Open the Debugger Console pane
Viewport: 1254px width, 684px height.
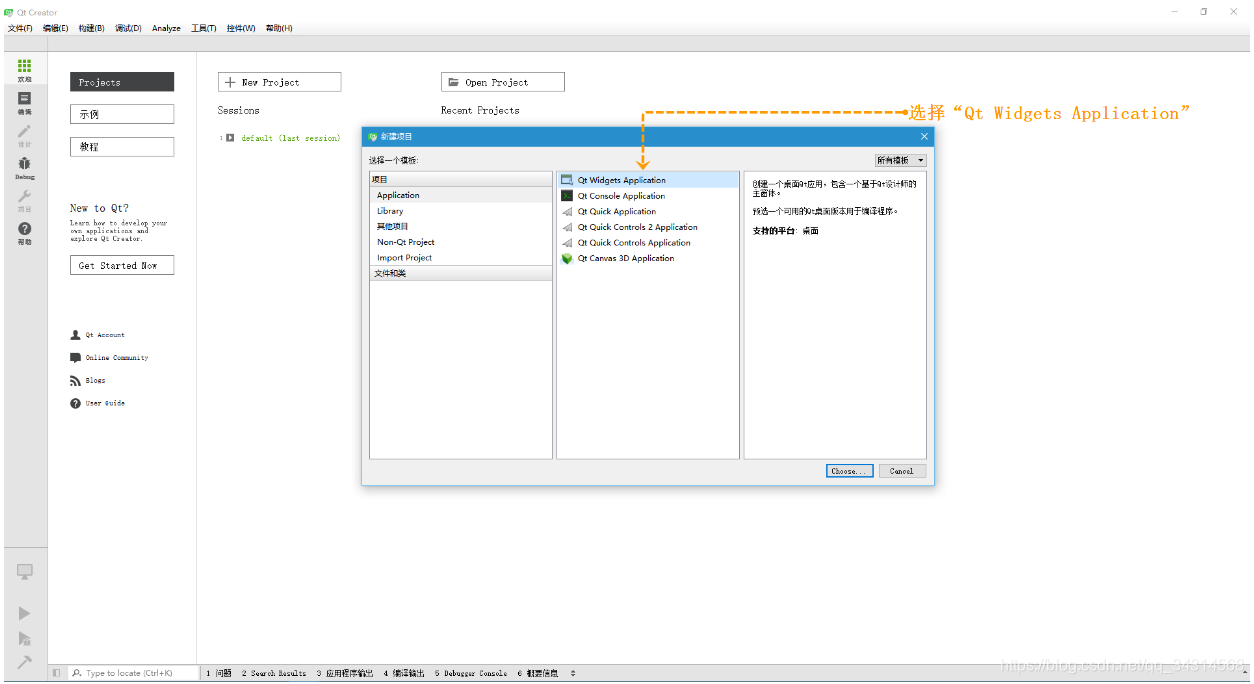point(471,673)
